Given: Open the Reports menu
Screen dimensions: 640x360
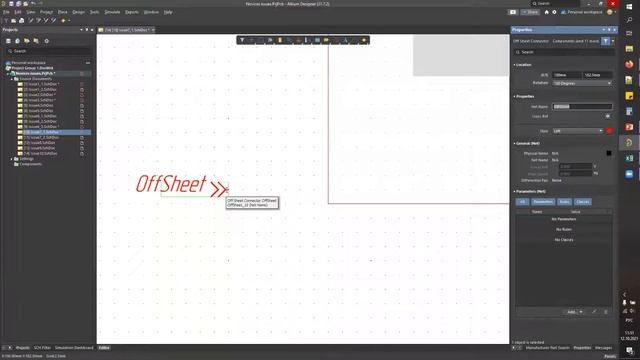Looking at the screenshot, I should (132, 12).
